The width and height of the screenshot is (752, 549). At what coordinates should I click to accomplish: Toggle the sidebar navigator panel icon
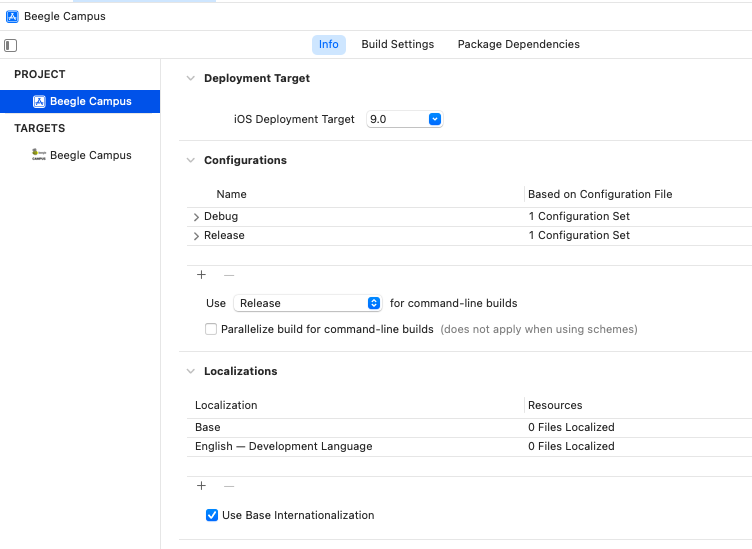(10, 45)
